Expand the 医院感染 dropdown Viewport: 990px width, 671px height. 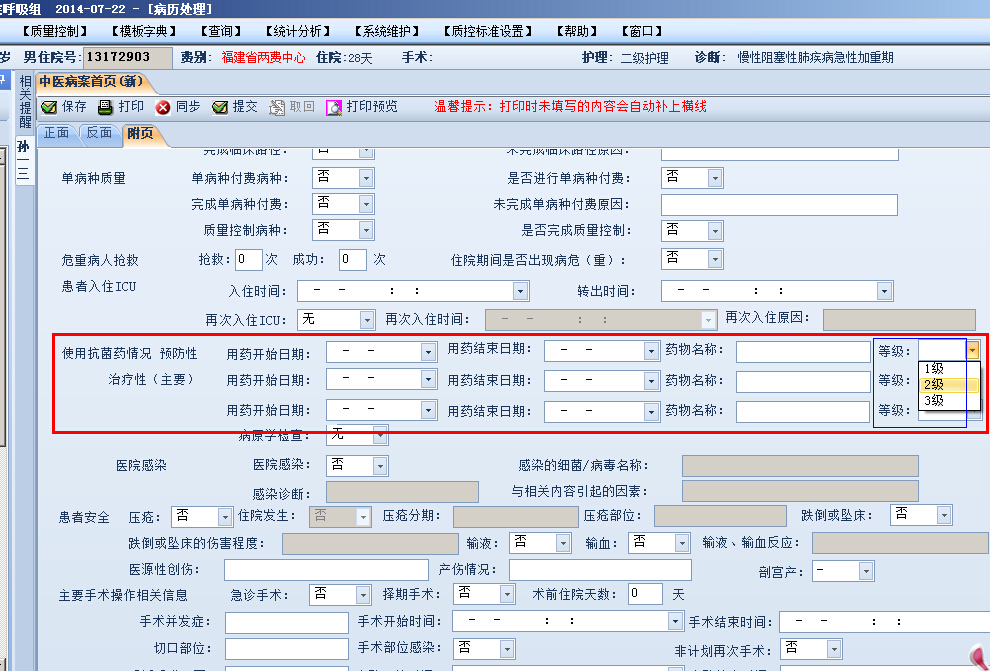pyautogui.click(x=380, y=466)
